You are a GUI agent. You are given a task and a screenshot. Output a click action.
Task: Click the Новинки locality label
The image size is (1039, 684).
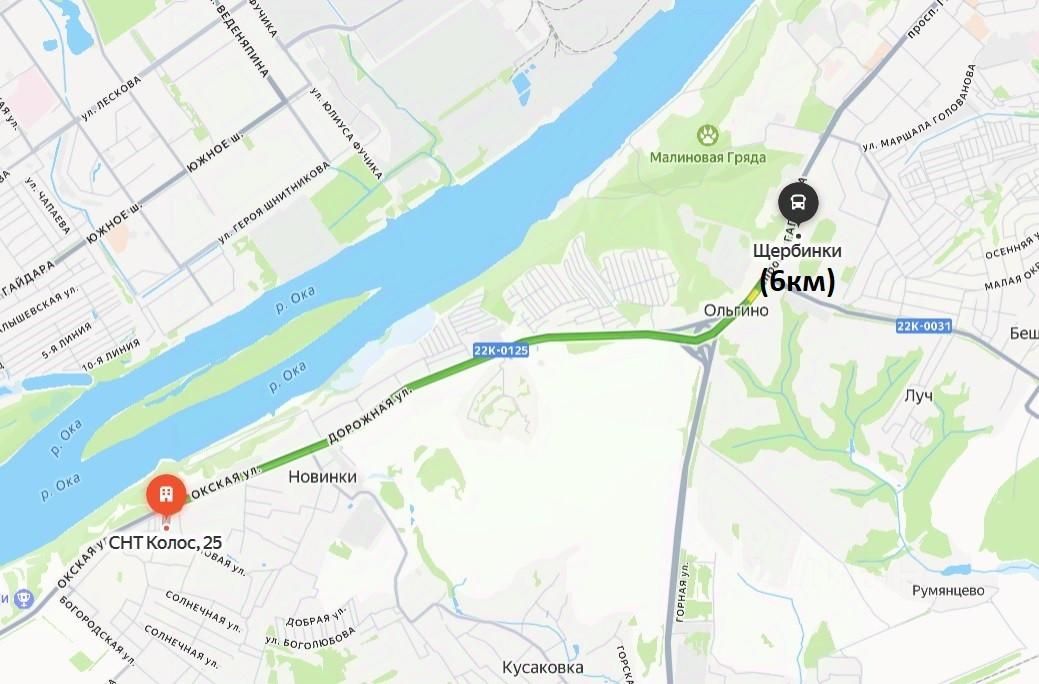[323, 477]
